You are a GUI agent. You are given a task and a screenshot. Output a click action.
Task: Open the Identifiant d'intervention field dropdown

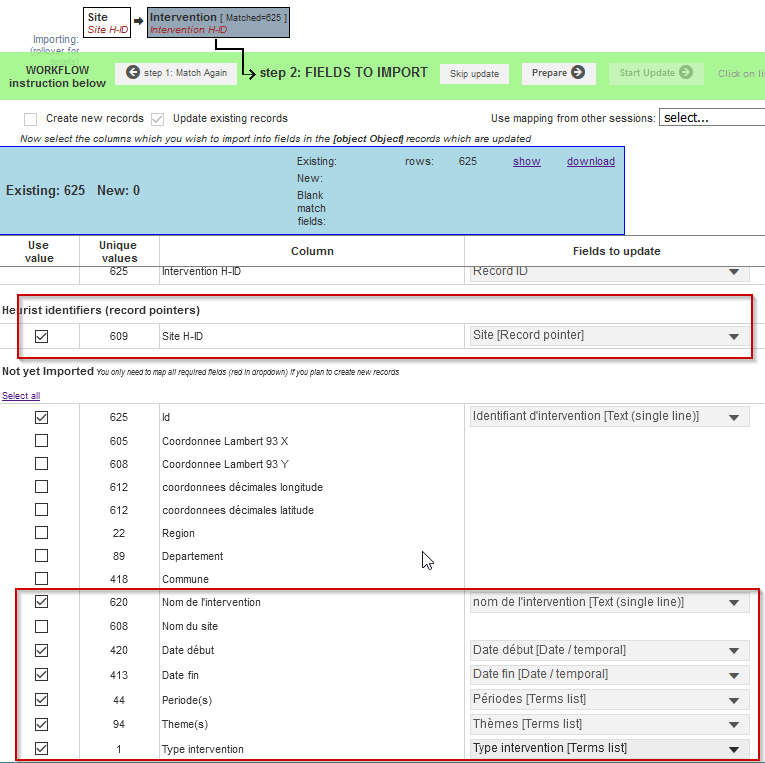pyautogui.click(x=609, y=417)
